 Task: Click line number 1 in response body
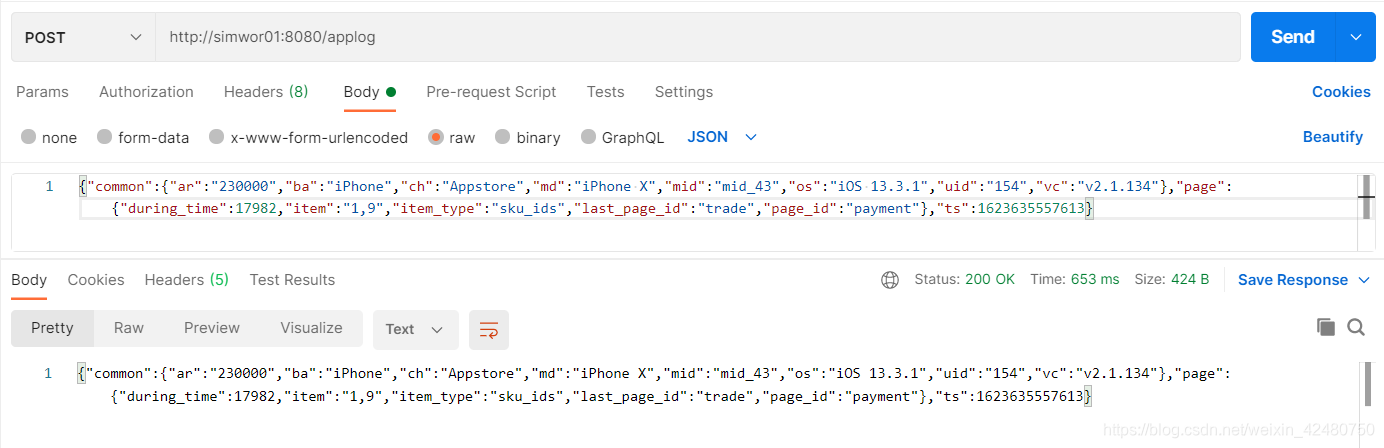pos(49,373)
